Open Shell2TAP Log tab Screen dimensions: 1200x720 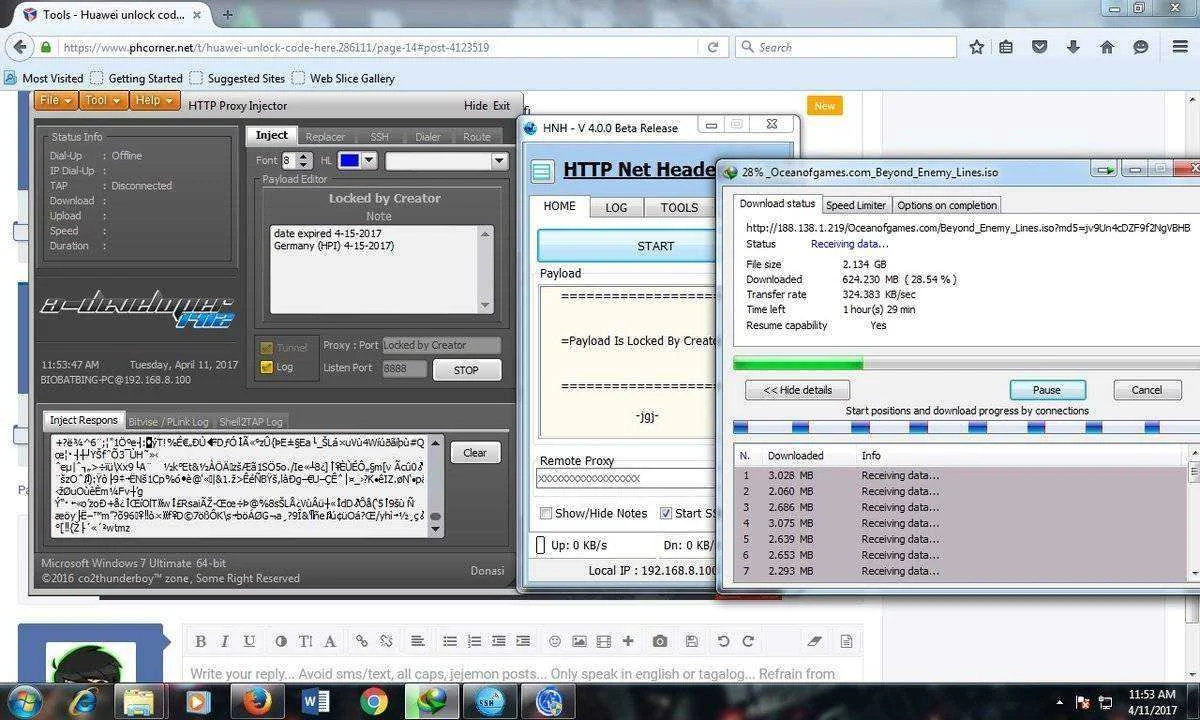[x=251, y=421]
